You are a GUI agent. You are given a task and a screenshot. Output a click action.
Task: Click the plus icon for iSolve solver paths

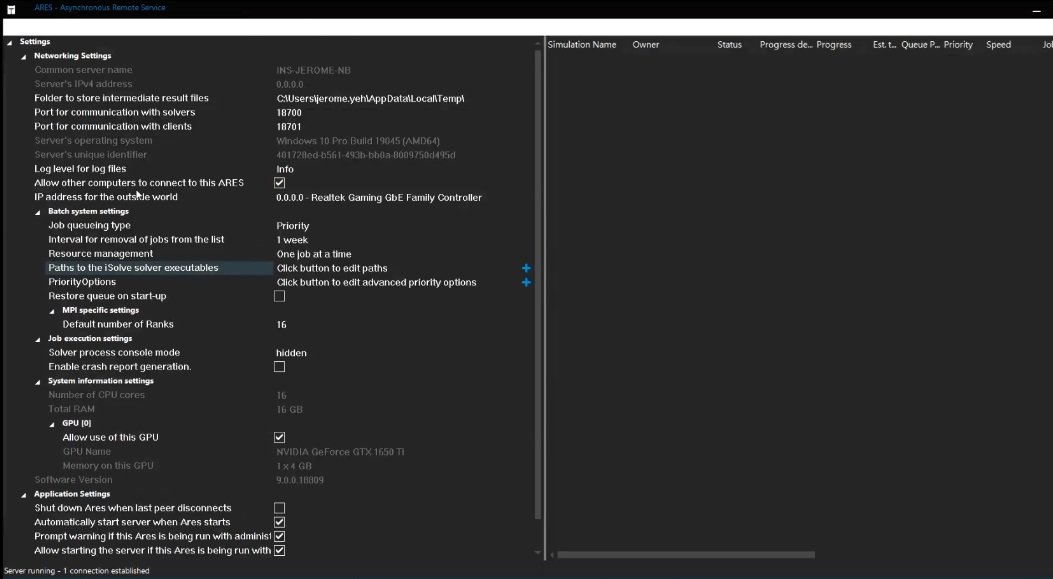pyautogui.click(x=526, y=268)
